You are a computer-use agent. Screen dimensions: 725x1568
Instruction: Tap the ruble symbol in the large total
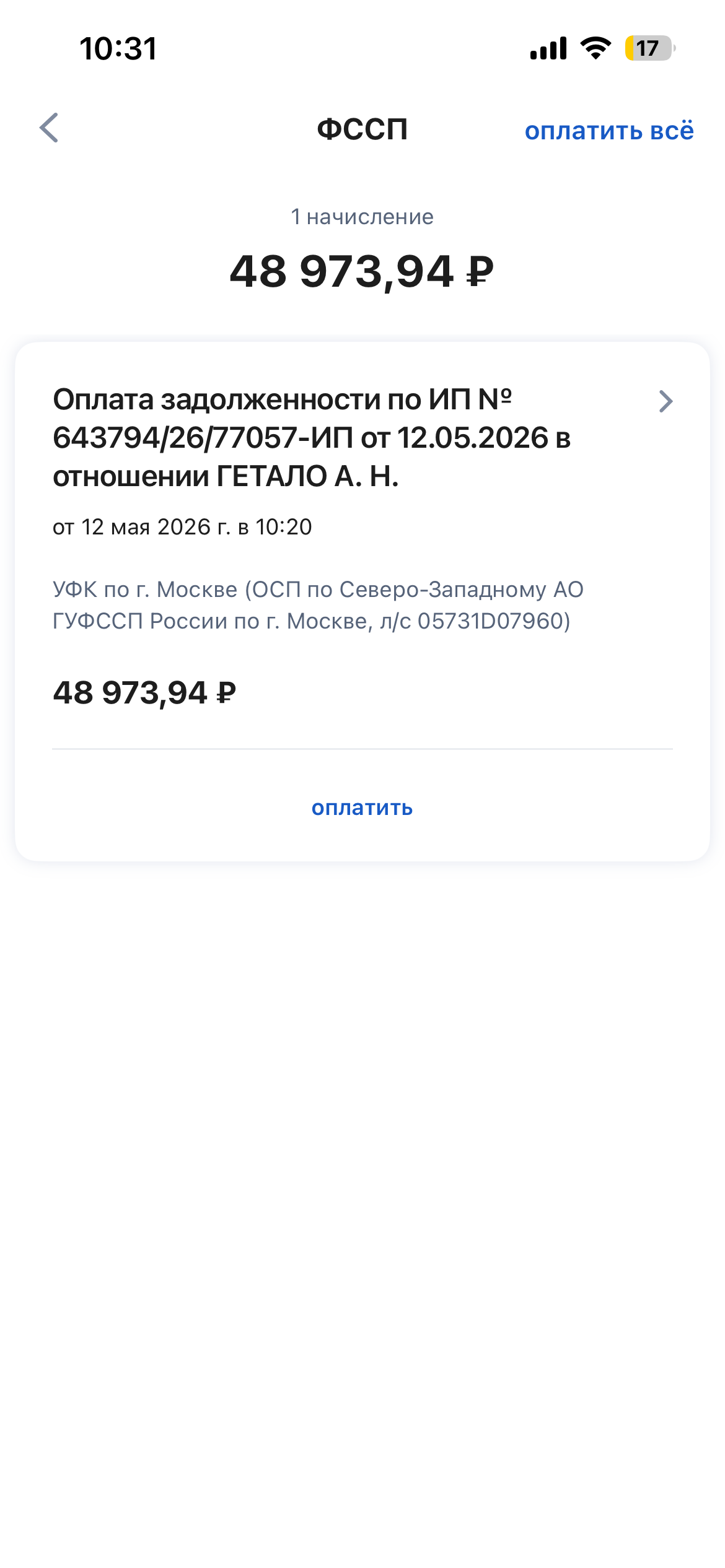pyautogui.click(x=480, y=272)
